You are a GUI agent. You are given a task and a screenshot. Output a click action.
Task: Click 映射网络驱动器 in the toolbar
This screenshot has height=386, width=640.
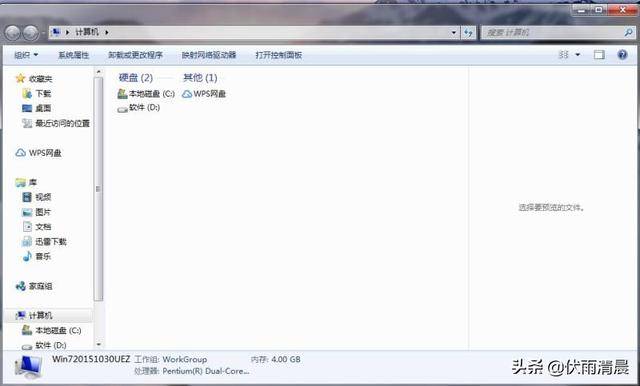209,55
